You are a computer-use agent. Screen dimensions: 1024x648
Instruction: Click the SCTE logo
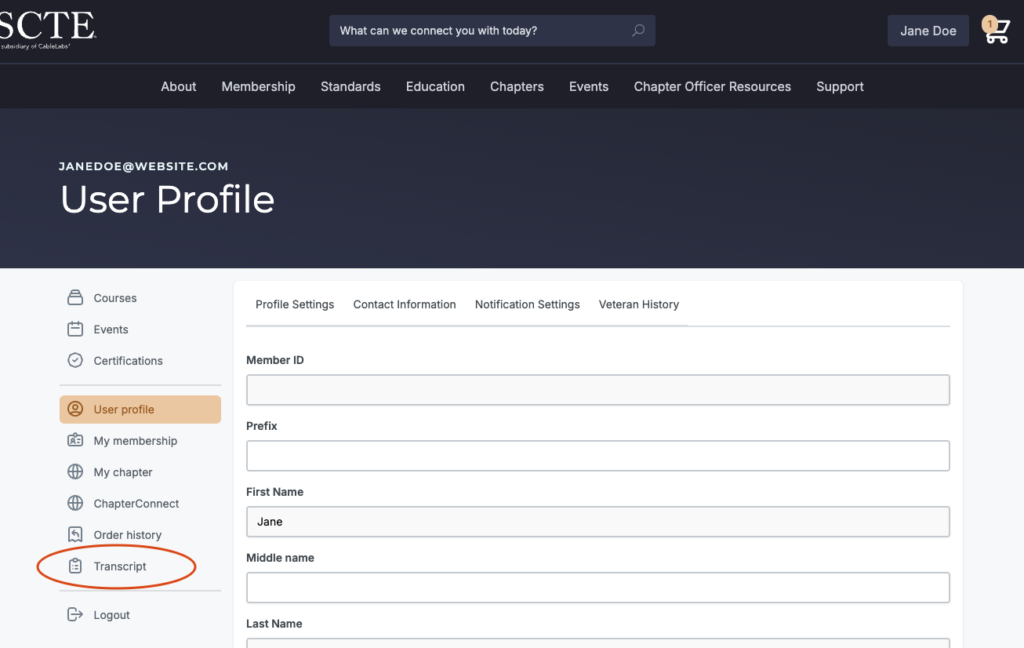point(47,28)
